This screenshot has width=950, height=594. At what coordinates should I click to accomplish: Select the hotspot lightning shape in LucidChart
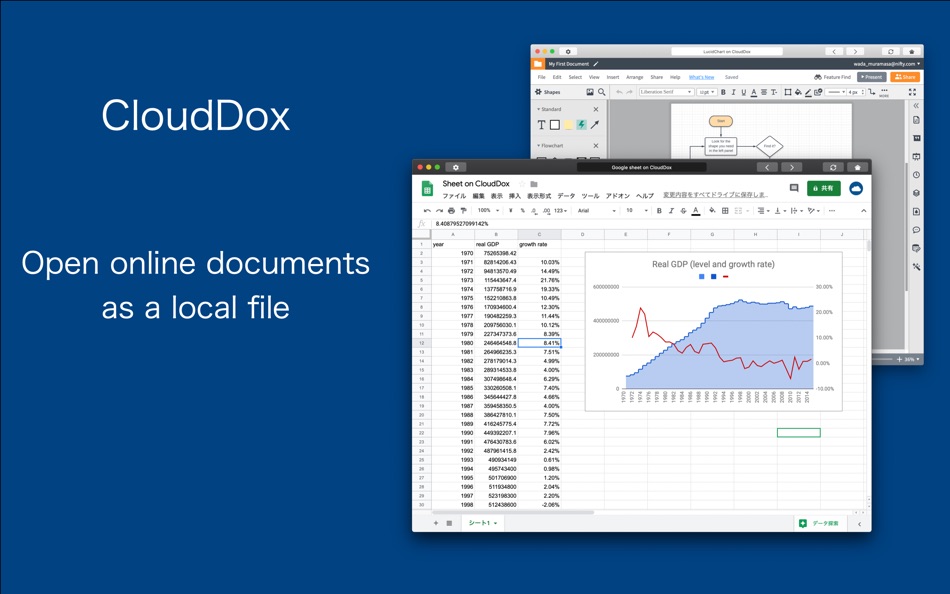(581, 125)
